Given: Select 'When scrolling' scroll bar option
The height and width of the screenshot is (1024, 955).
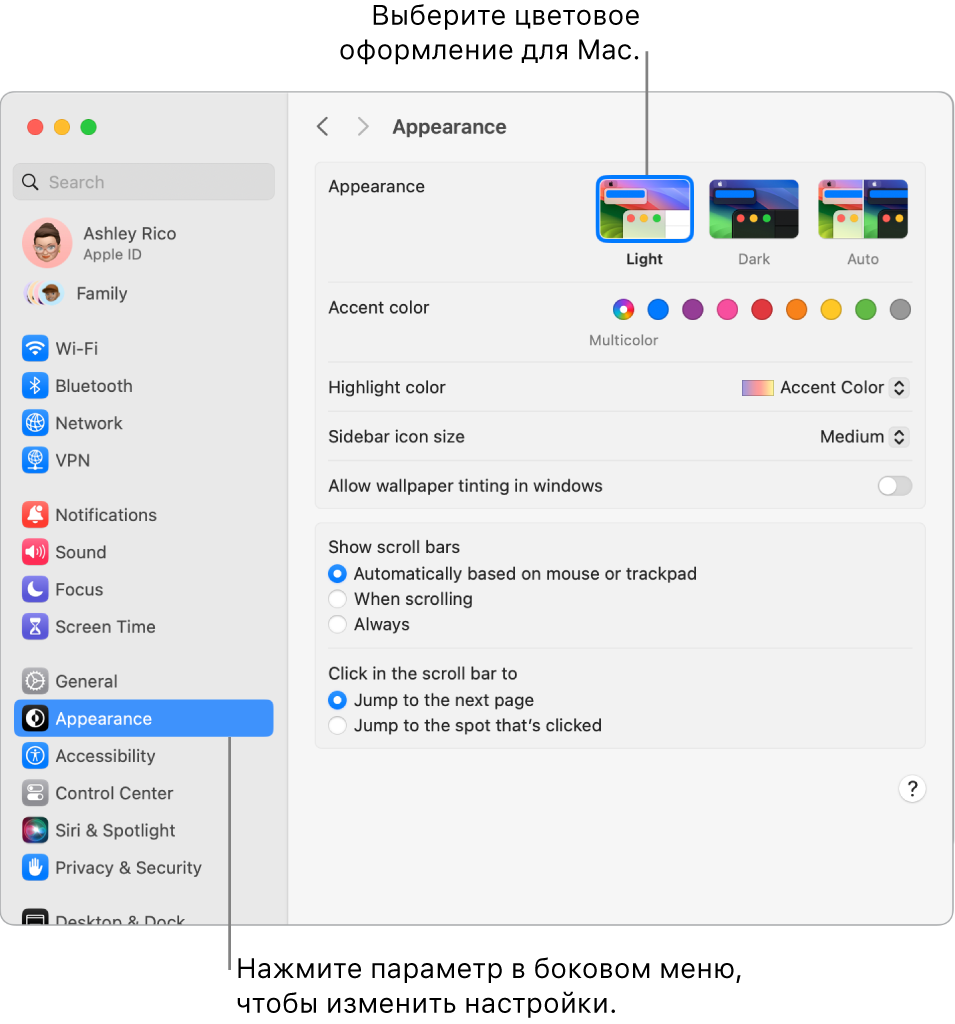Looking at the screenshot, I should point(337,599).
